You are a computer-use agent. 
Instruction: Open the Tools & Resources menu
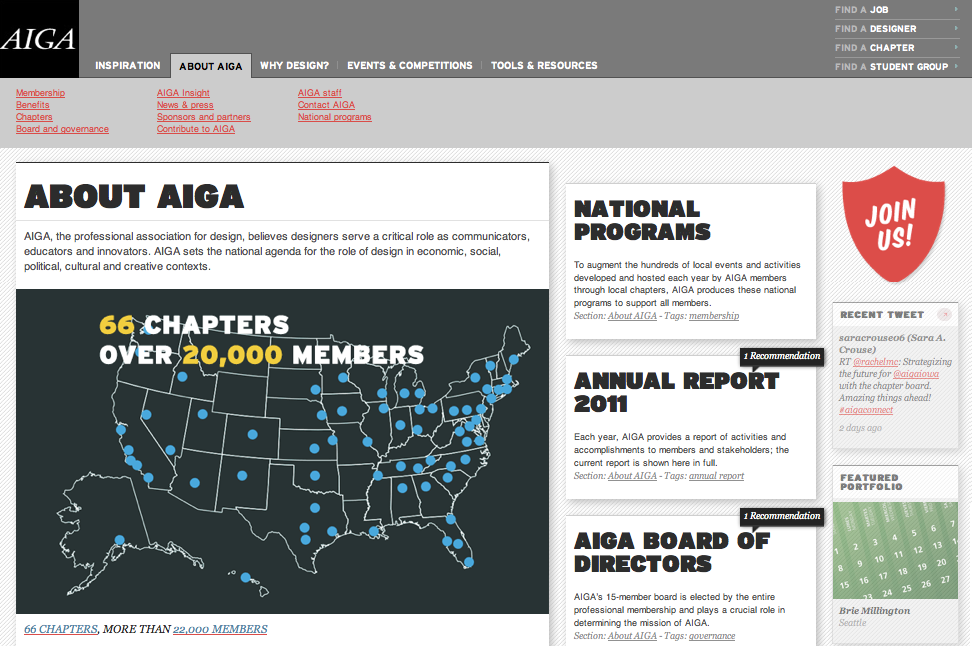[544, 66]
